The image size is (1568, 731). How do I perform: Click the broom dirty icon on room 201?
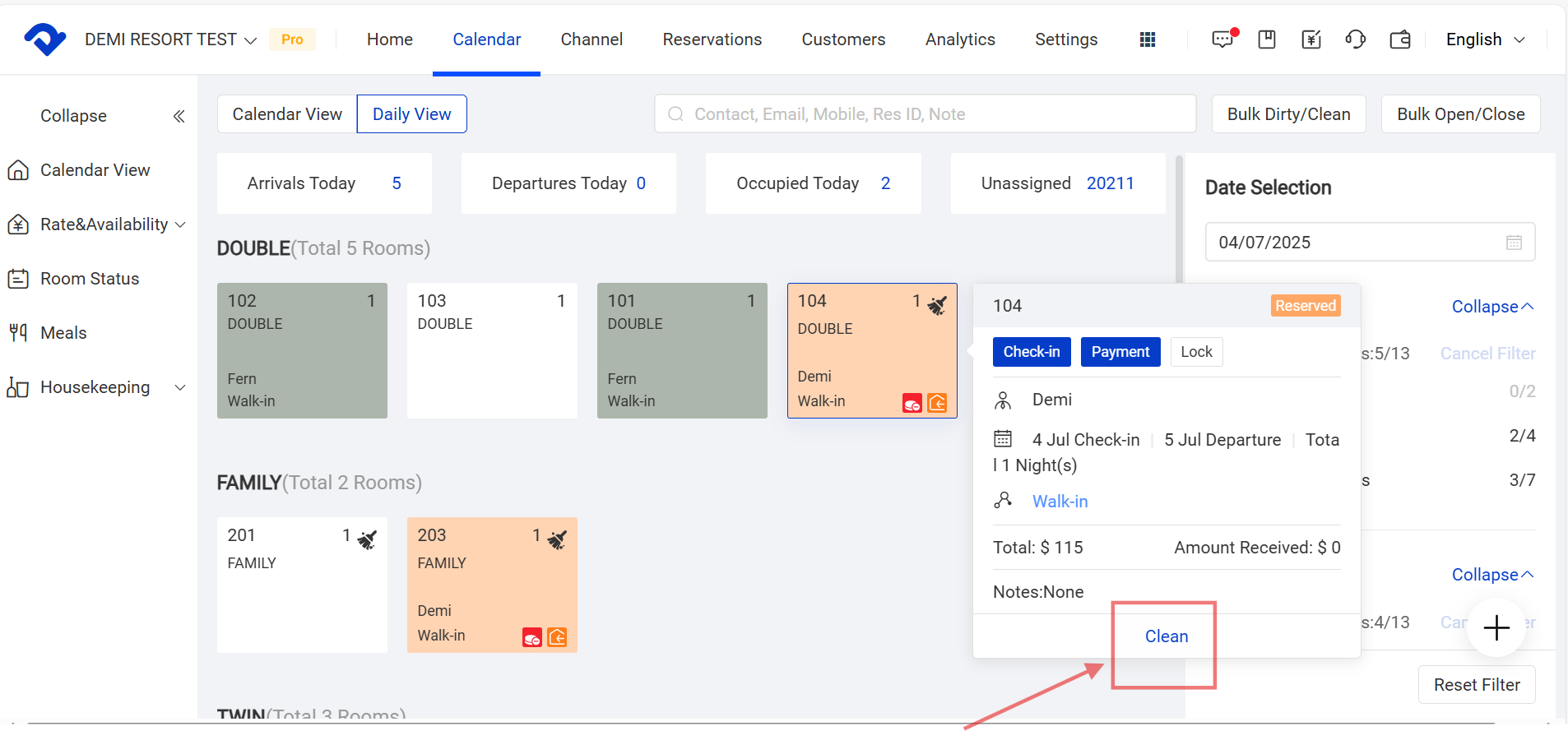367,539
